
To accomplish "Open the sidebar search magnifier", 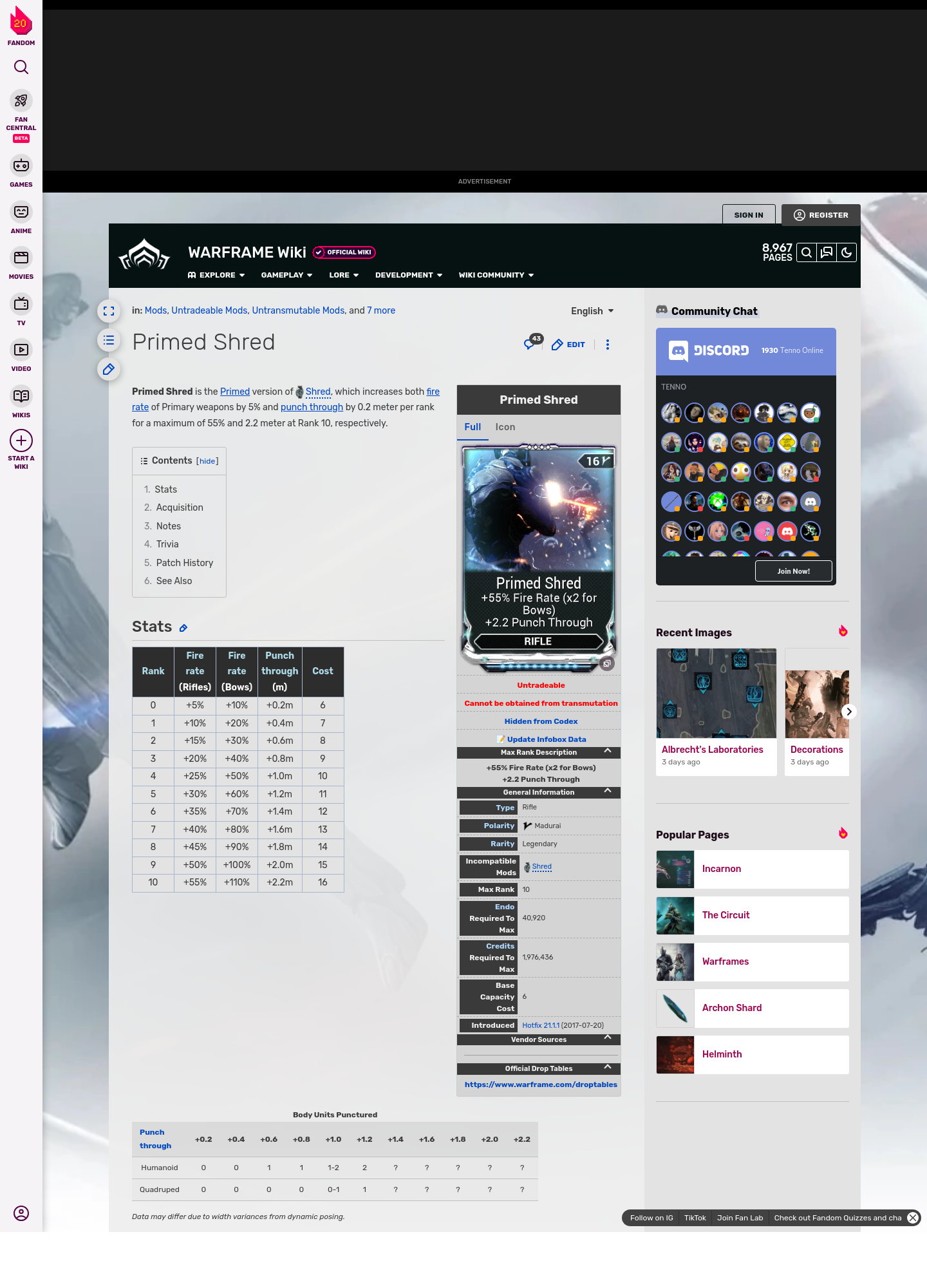I will [x=21, y=67].
